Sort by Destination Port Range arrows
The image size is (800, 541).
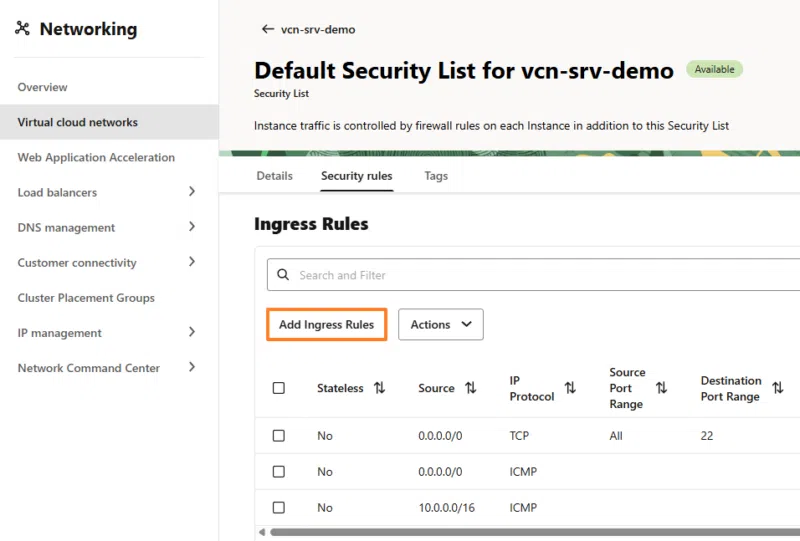click(x=777, y=388)
